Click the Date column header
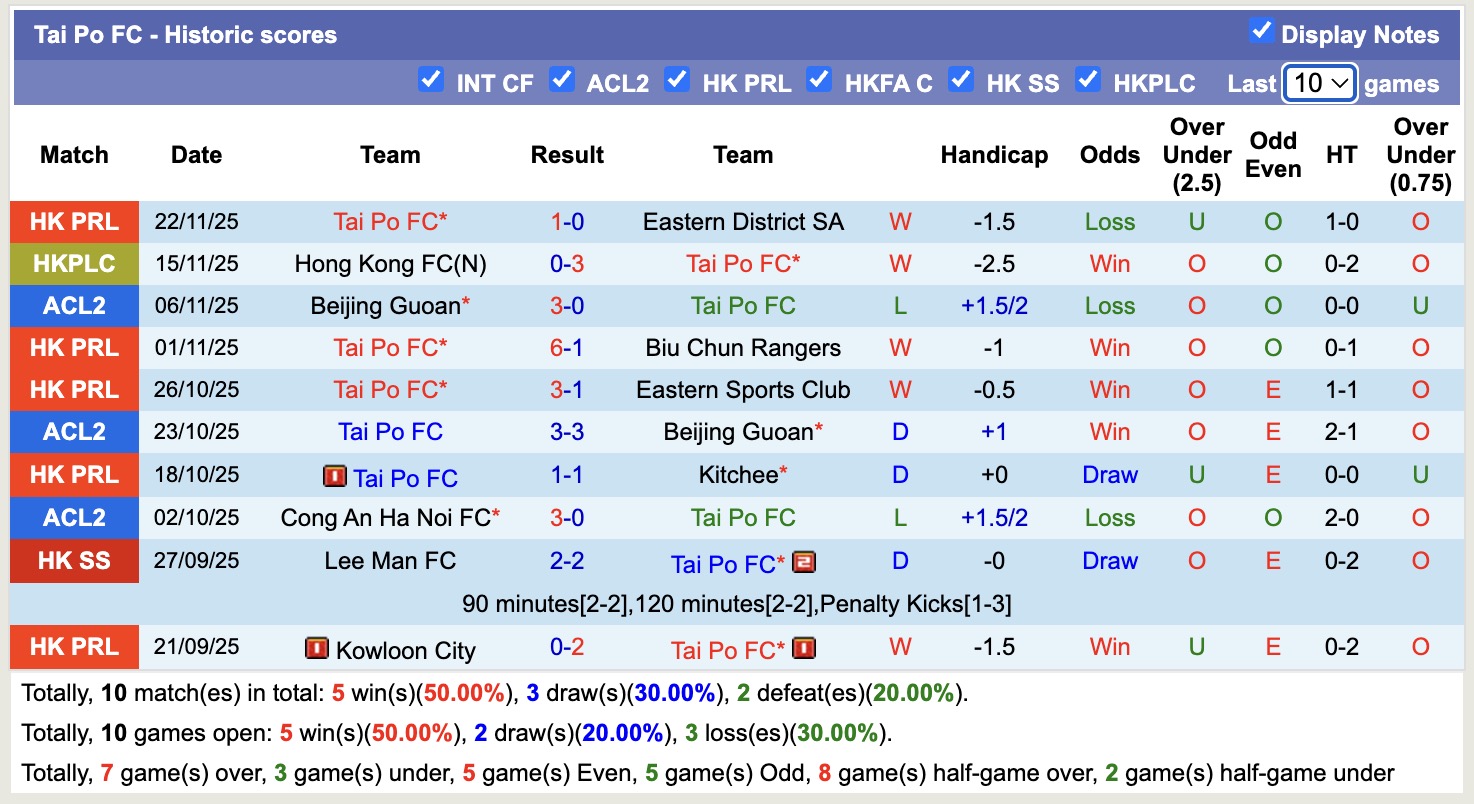1474x804 pixels. (x=196, y=155)
